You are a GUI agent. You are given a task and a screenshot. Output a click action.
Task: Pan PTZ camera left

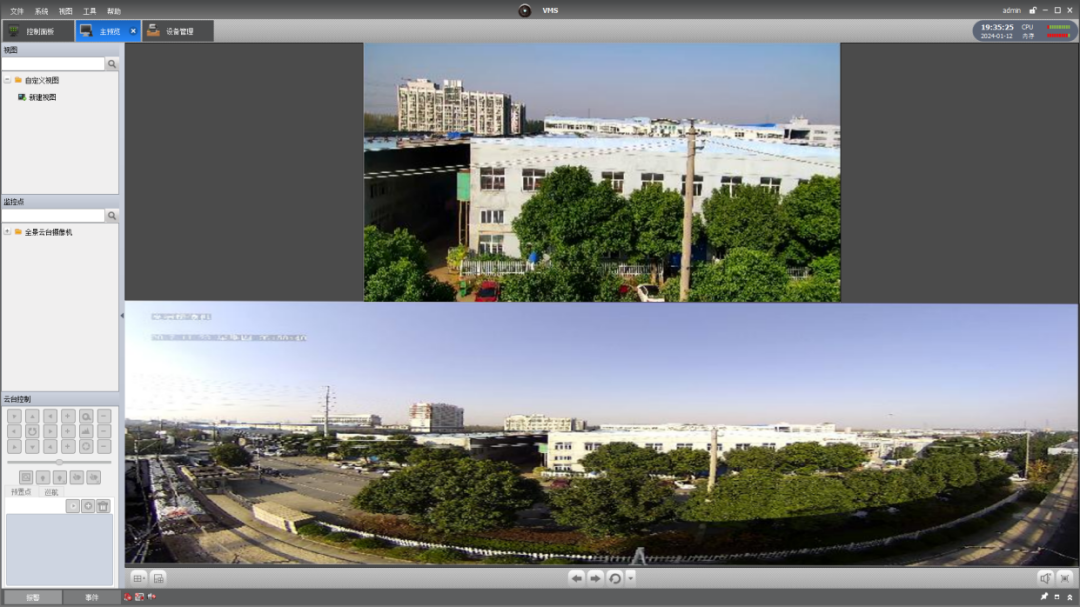(14, 431)
